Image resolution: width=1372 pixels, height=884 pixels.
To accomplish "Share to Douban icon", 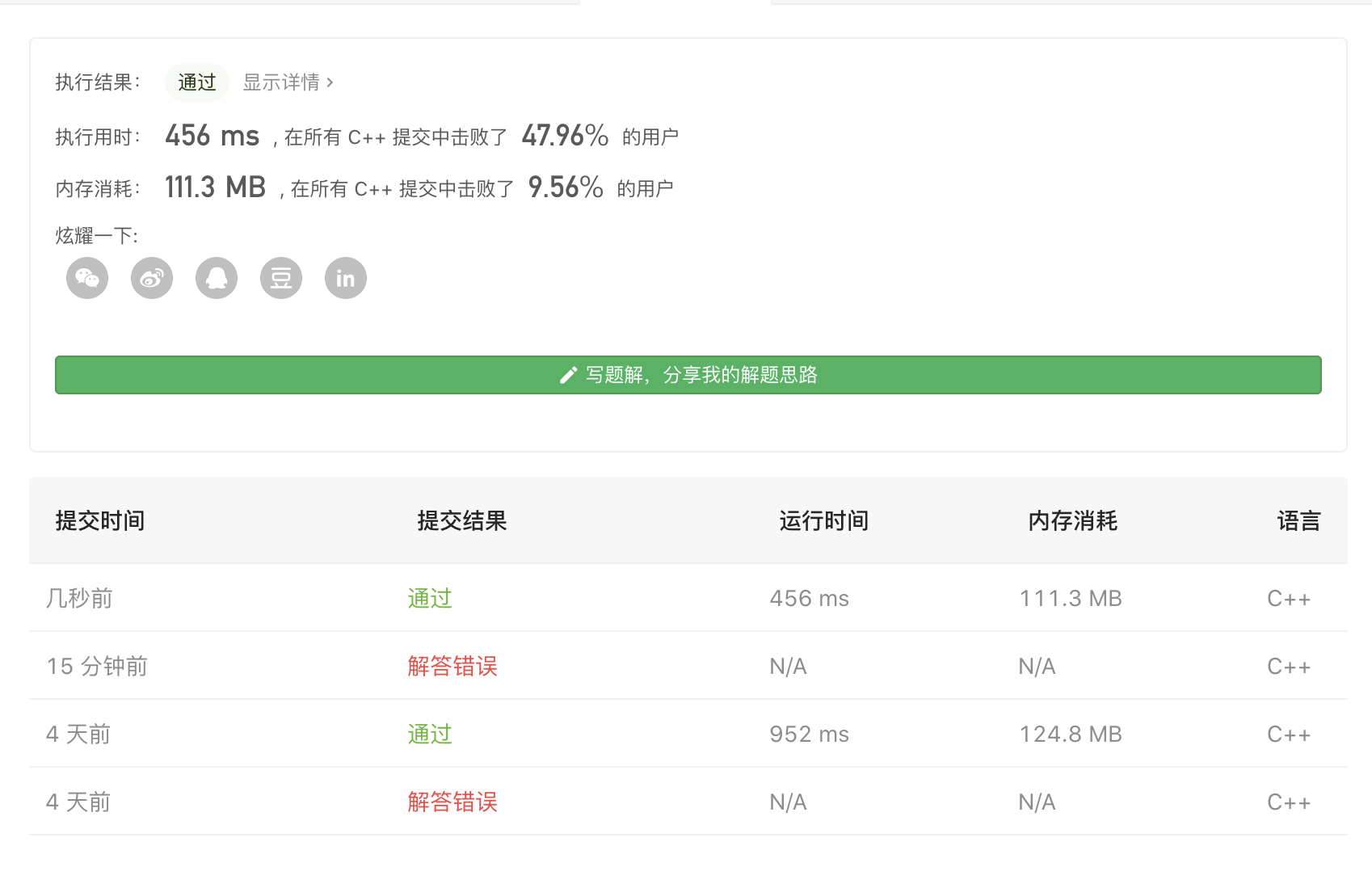I will coord(281,279).
